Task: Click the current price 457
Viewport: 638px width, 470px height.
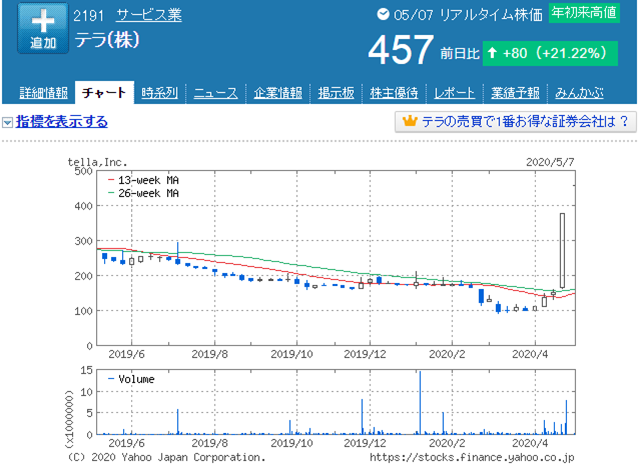Action: point(401,50)
